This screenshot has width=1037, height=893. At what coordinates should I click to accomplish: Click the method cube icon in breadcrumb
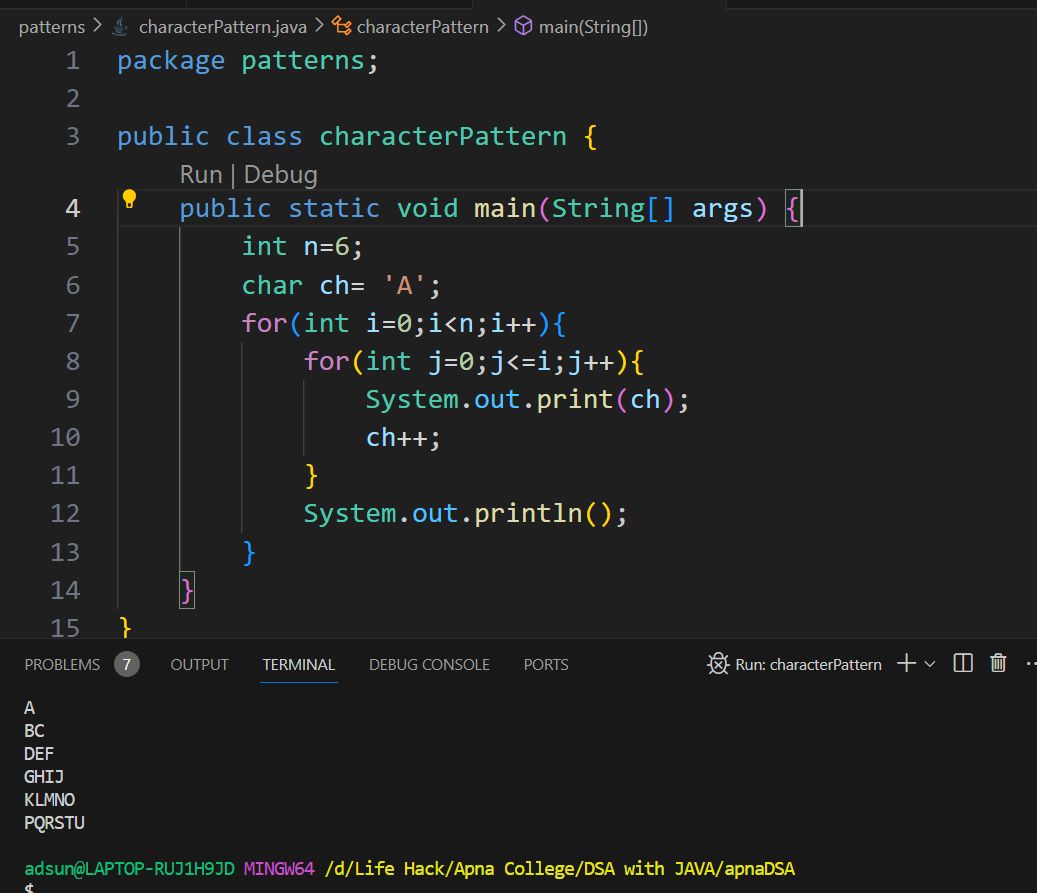[523, 26]
